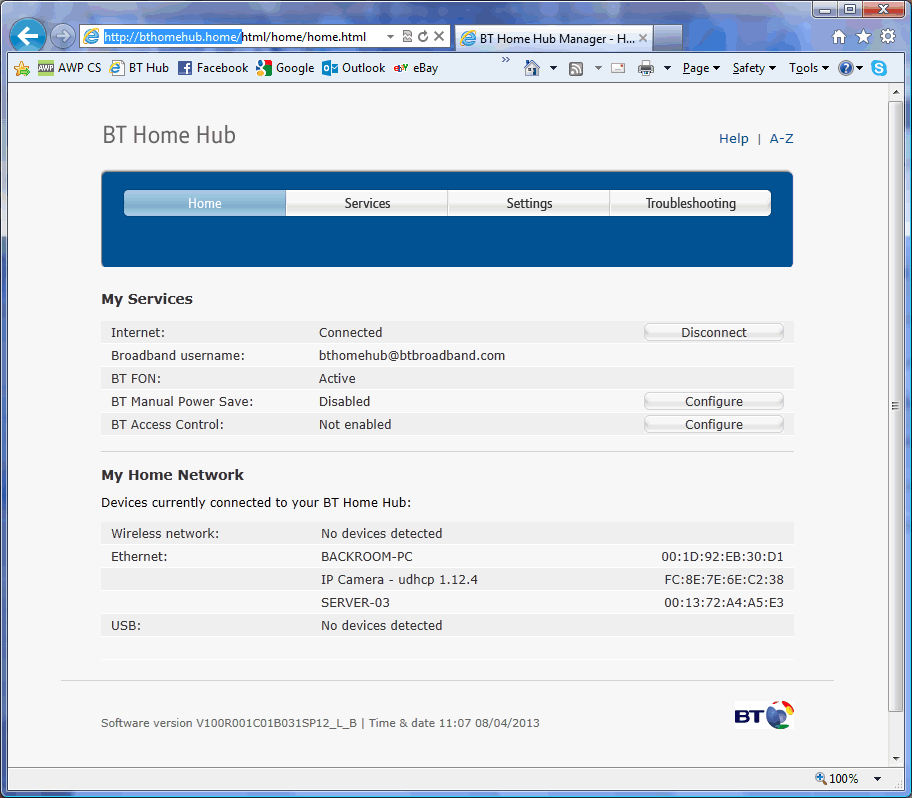Click the BT Home Hub page heading

coord(169,135)
